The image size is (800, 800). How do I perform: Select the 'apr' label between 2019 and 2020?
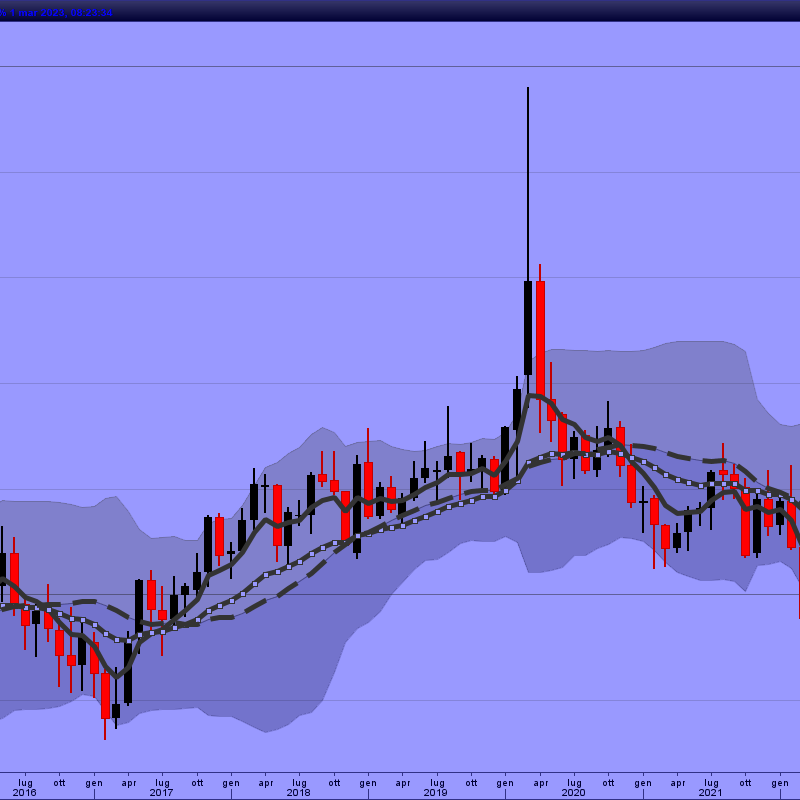click(x=540, y=782)
